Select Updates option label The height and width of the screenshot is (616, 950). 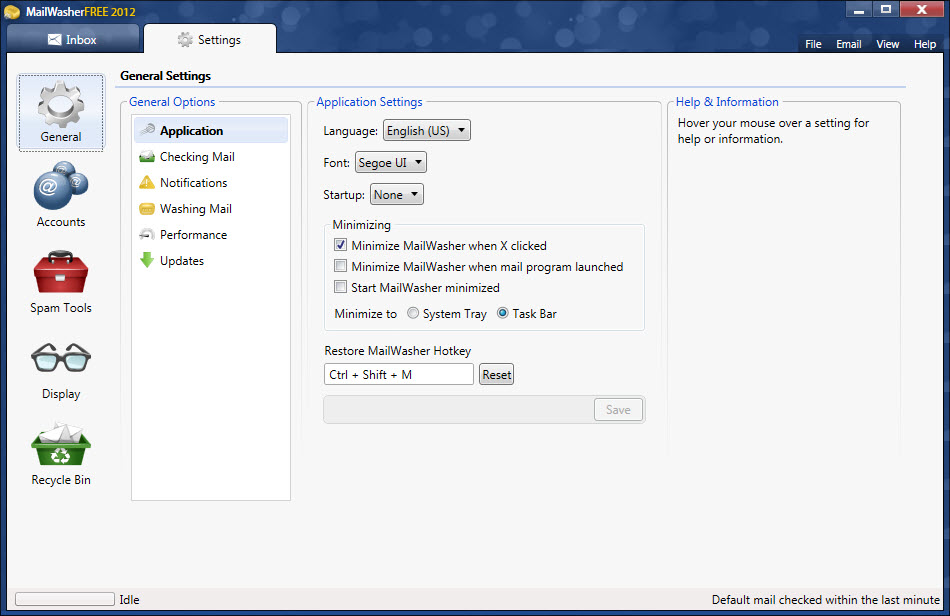point(182,260)
